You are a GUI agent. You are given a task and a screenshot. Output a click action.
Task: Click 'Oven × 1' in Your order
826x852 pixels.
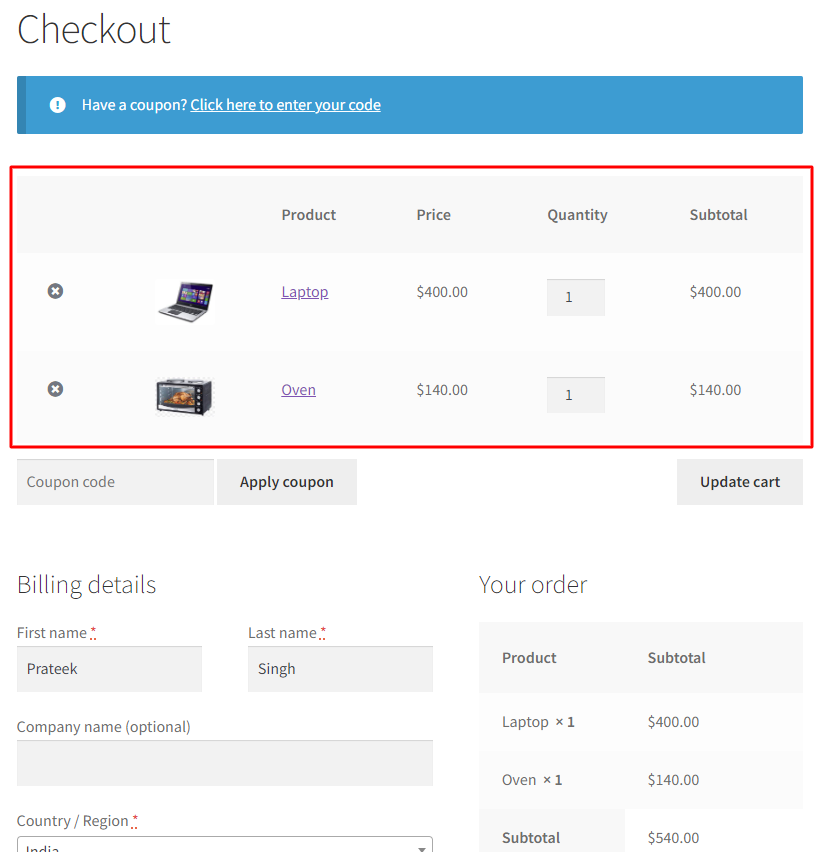click(532, 780)
